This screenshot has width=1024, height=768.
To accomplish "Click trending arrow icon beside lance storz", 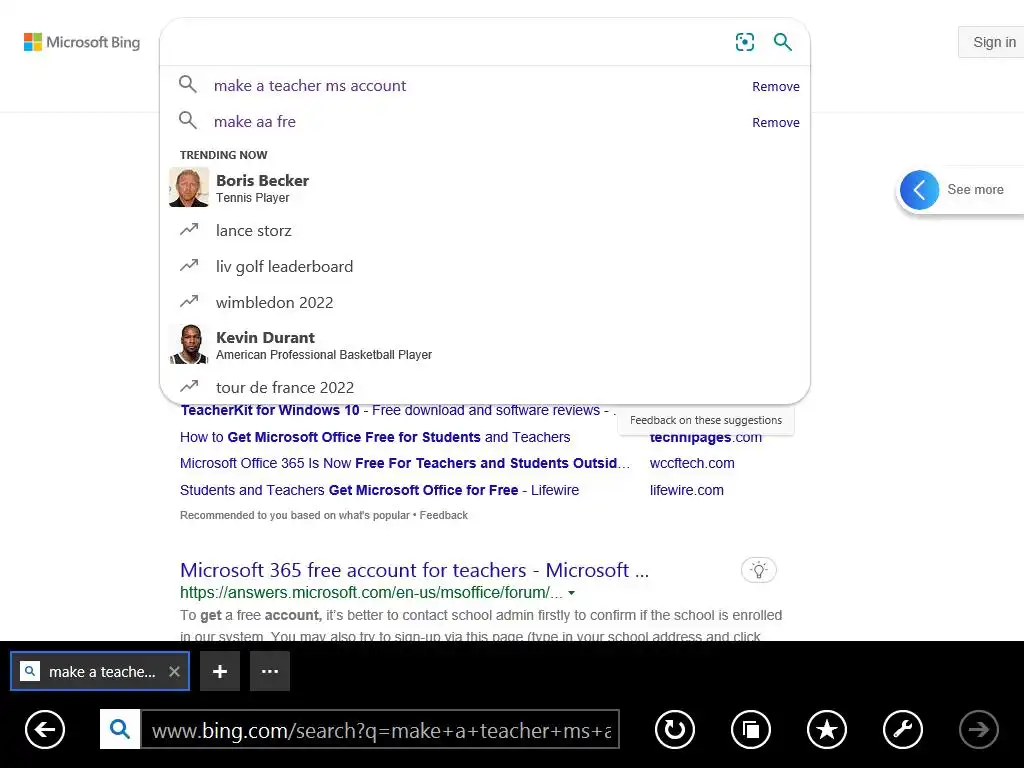I will click(x=189, y=229).
